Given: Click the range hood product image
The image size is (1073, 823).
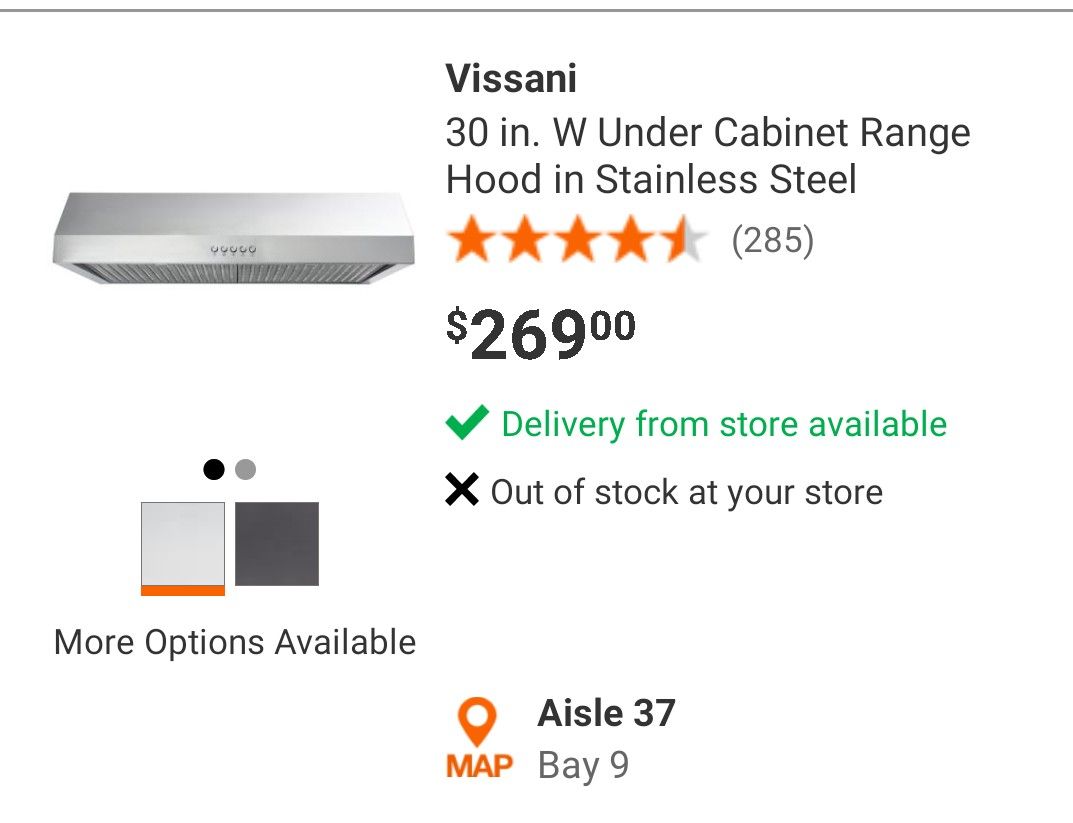Looking at the screenshot, I should (233, 238).
